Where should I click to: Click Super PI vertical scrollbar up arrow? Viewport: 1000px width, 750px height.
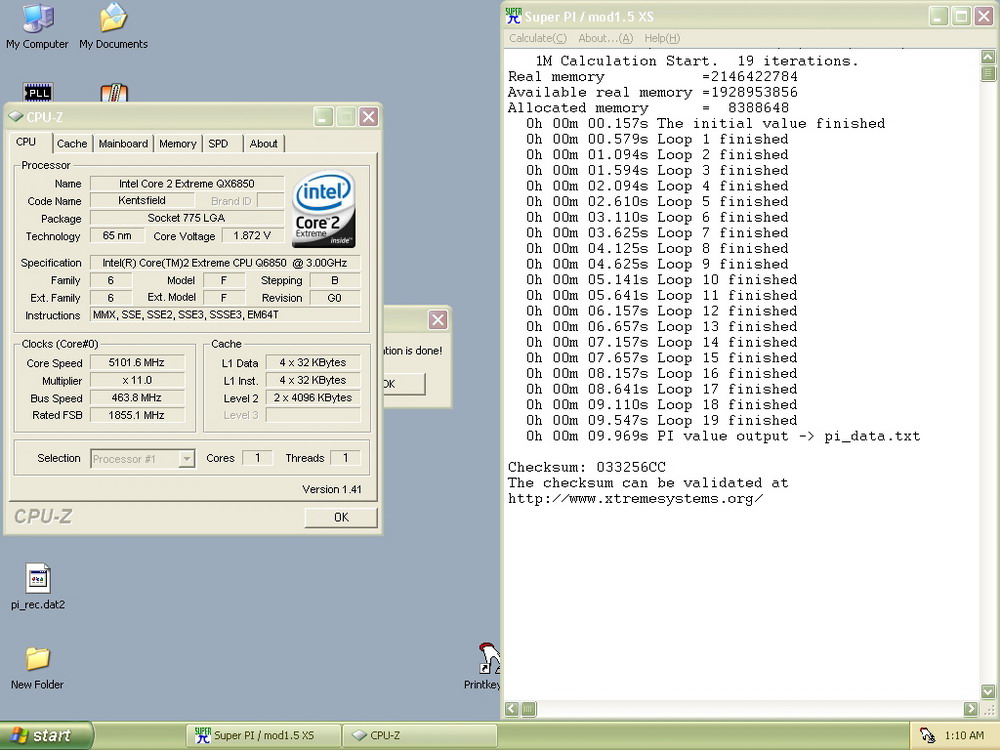[988, 57]
